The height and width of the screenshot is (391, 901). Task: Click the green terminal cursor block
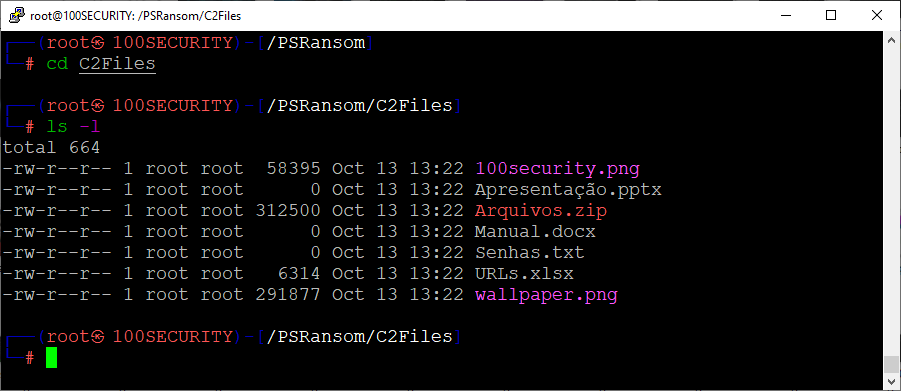pos(52,358)
